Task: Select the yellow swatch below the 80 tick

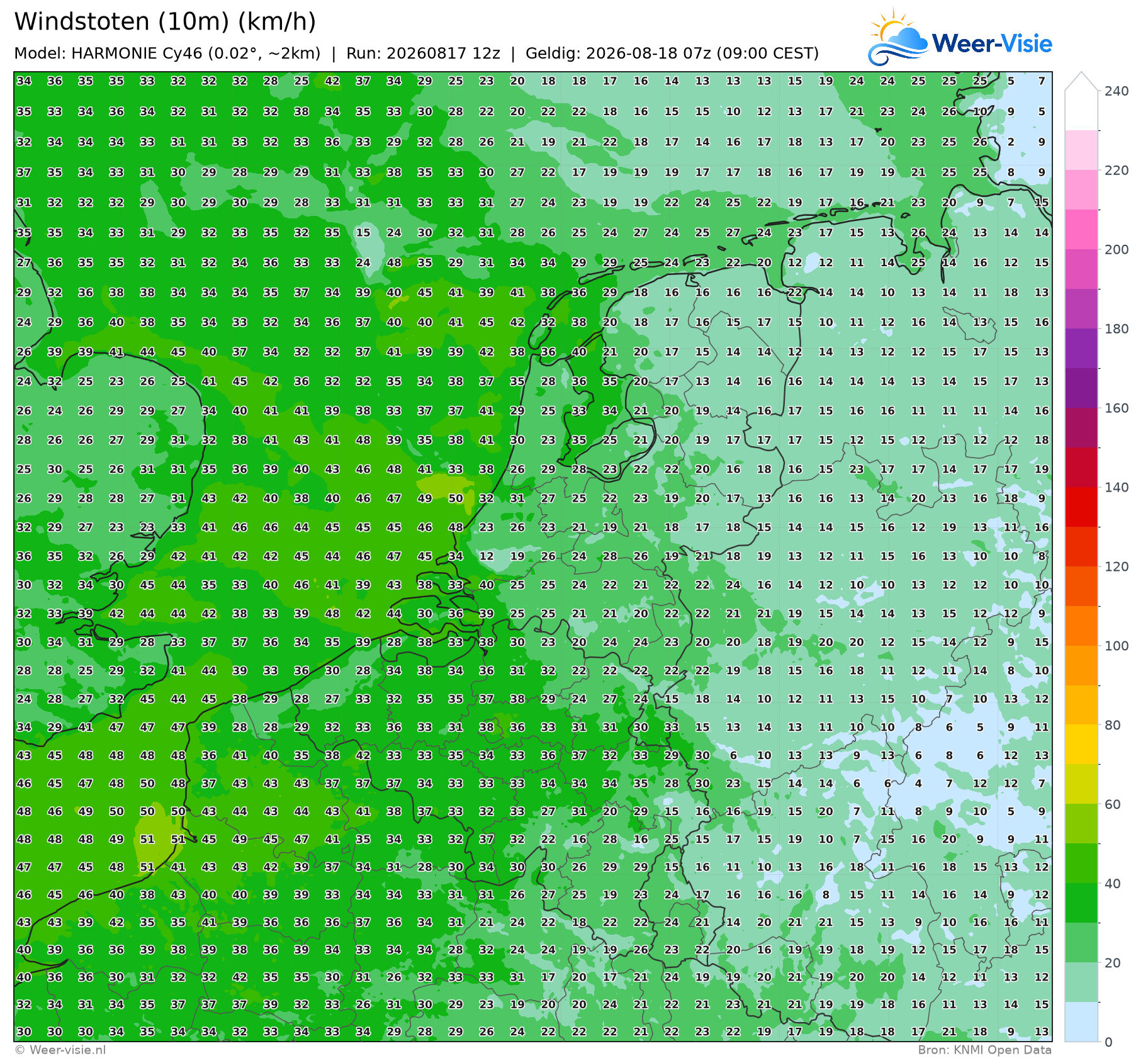Action: (x=1081, y=745)
